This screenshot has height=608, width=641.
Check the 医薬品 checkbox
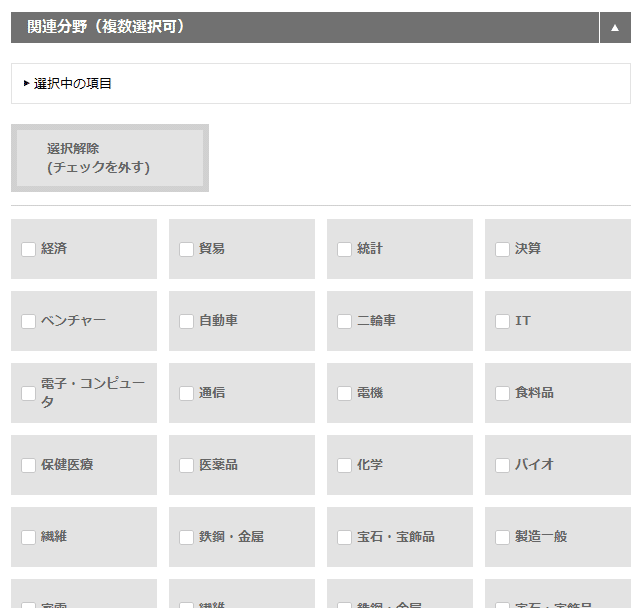click(186, 465)
